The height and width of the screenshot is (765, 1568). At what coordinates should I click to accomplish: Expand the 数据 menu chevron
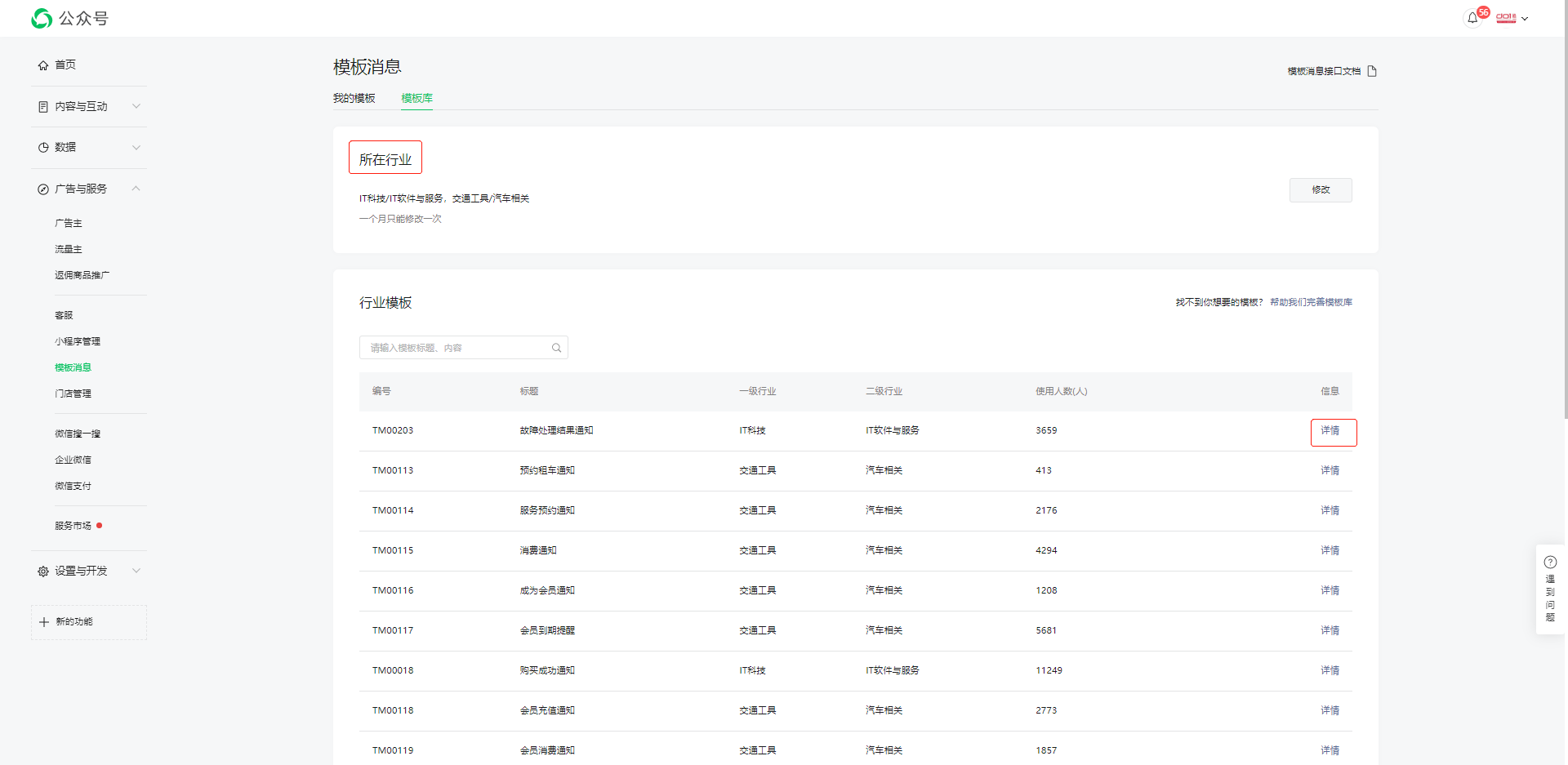136,148
